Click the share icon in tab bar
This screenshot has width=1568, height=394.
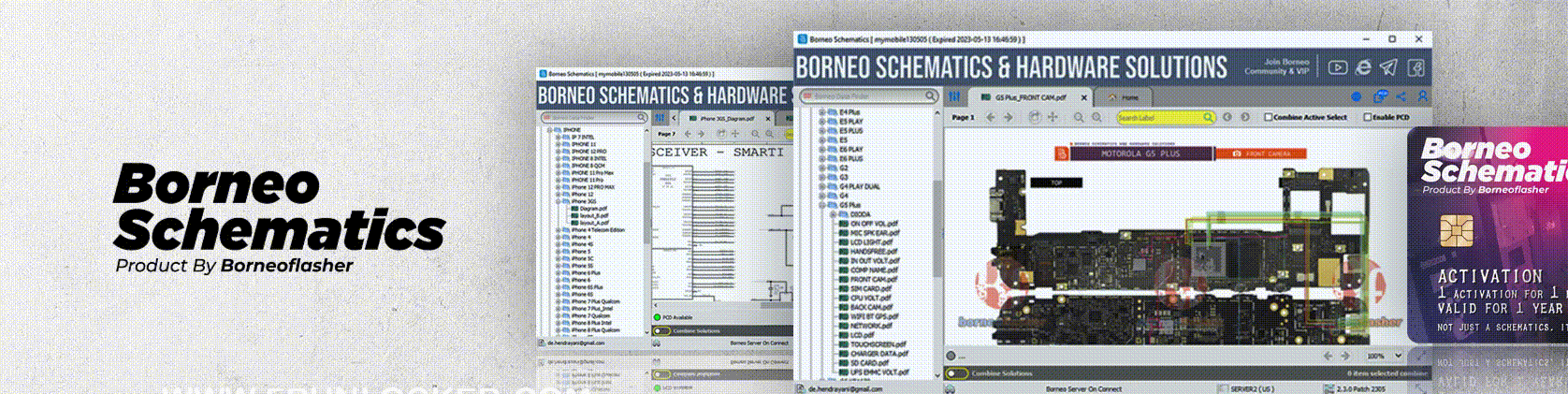(x=1401, y=96)
